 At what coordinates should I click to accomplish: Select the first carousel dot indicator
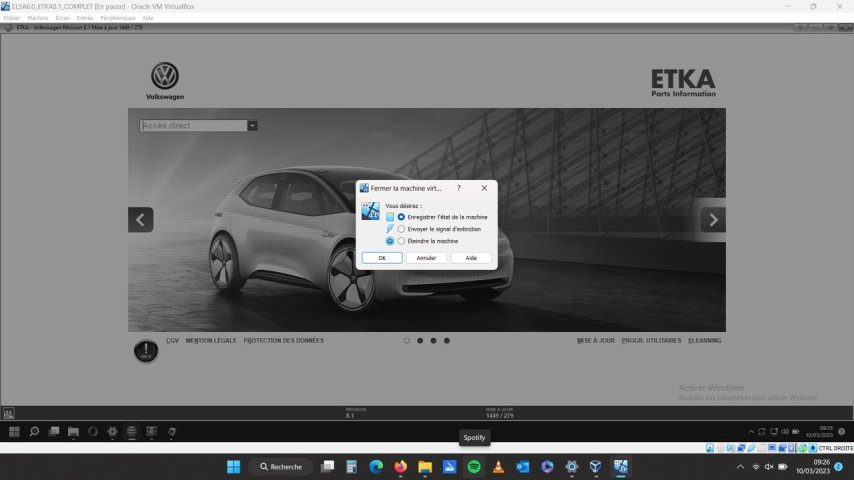pyautogui.click(x=407, y=341)
